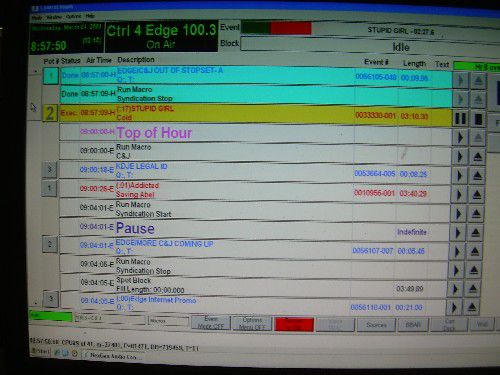
Task: Click the Sources button
Action: pos(376,325)
